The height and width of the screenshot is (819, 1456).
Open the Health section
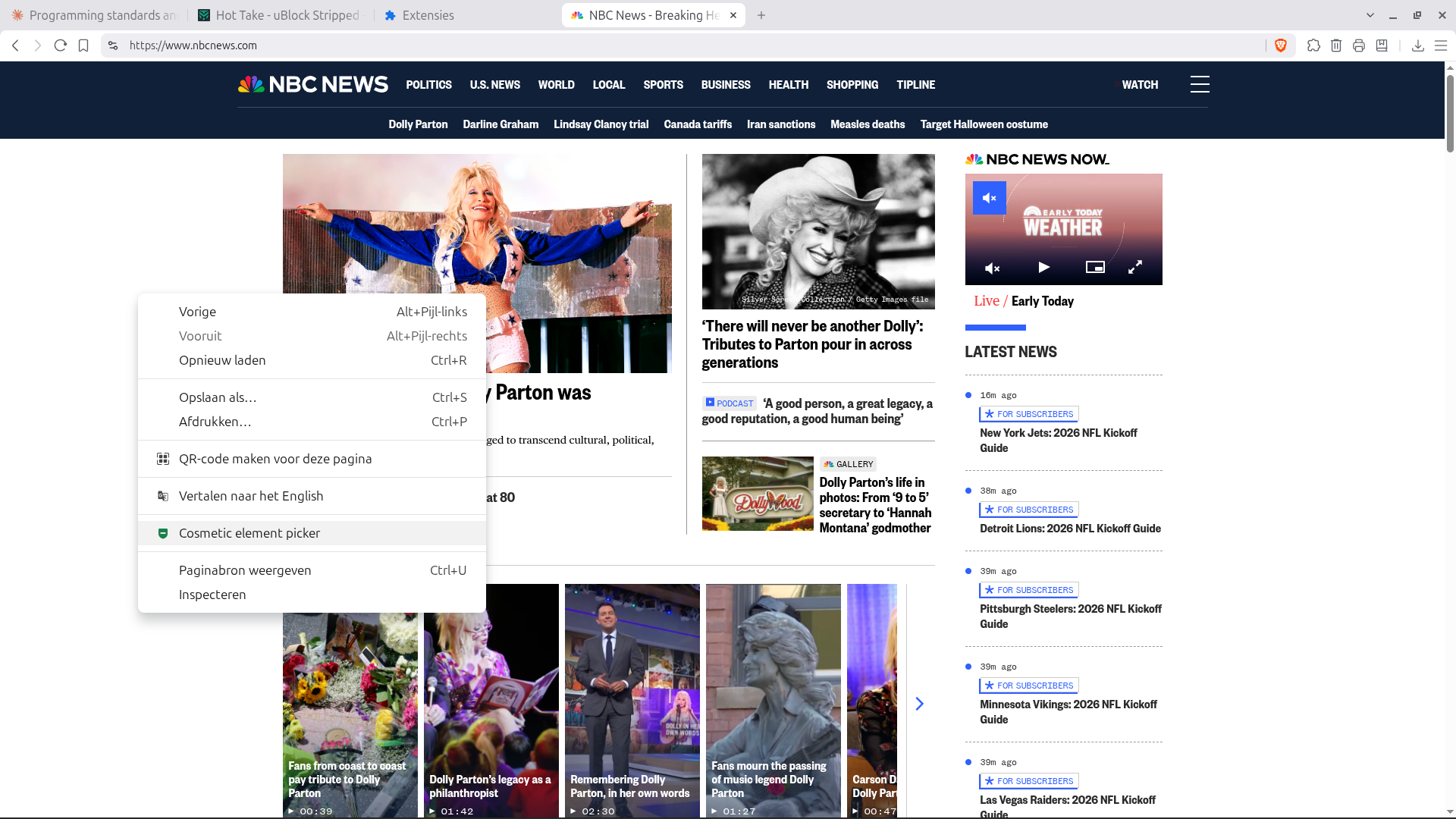pos(789,85)
